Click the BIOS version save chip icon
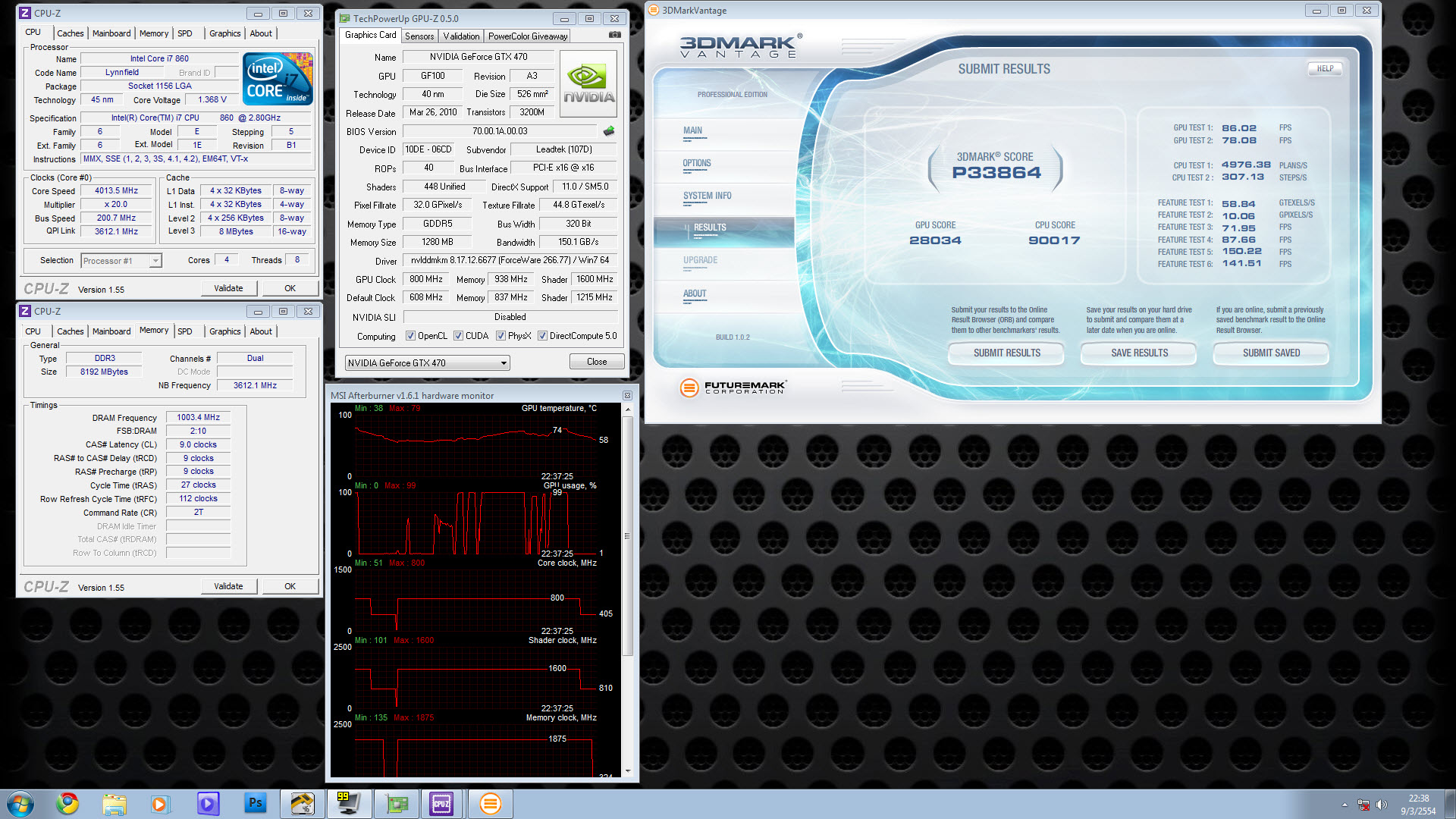1456x819 pixels. (609, 131)
